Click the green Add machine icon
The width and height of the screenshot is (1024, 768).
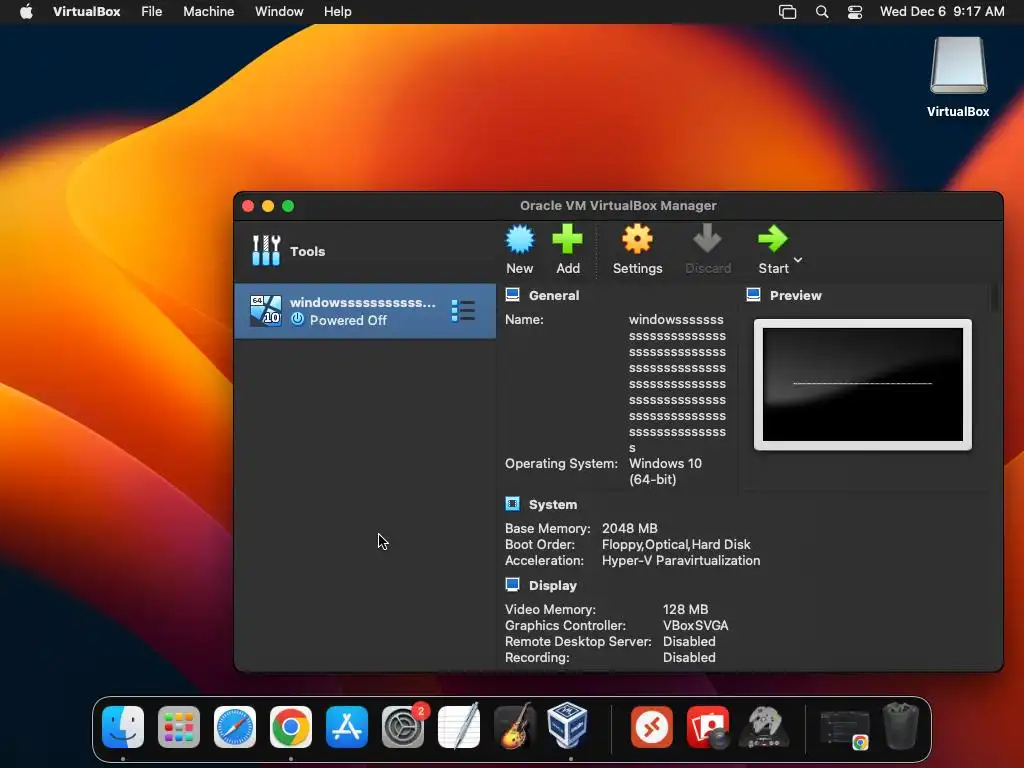click(x=568, y=240)
